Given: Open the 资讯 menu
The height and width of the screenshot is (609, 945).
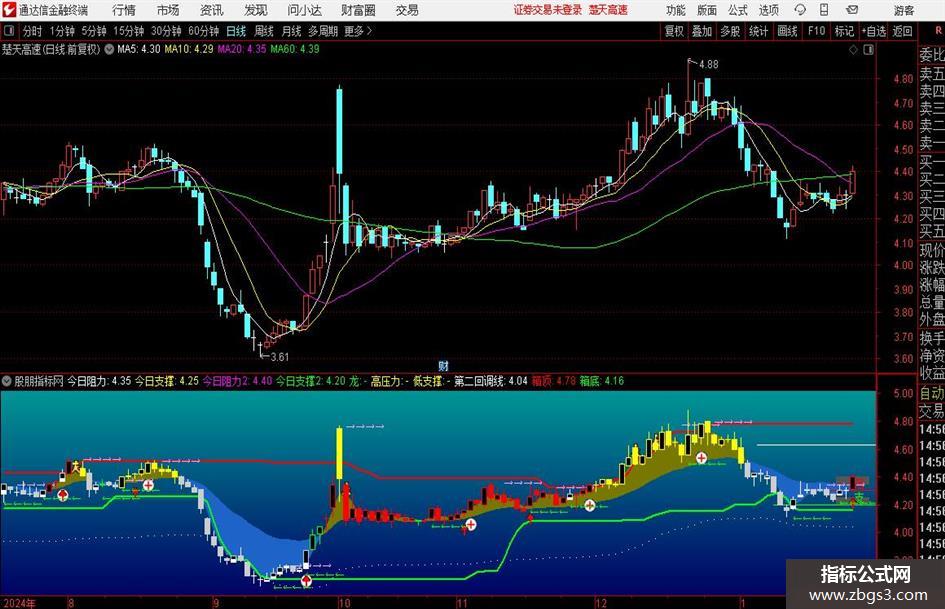Looking at the screenshot, I should pyautogui.click(x=212, y=10).
